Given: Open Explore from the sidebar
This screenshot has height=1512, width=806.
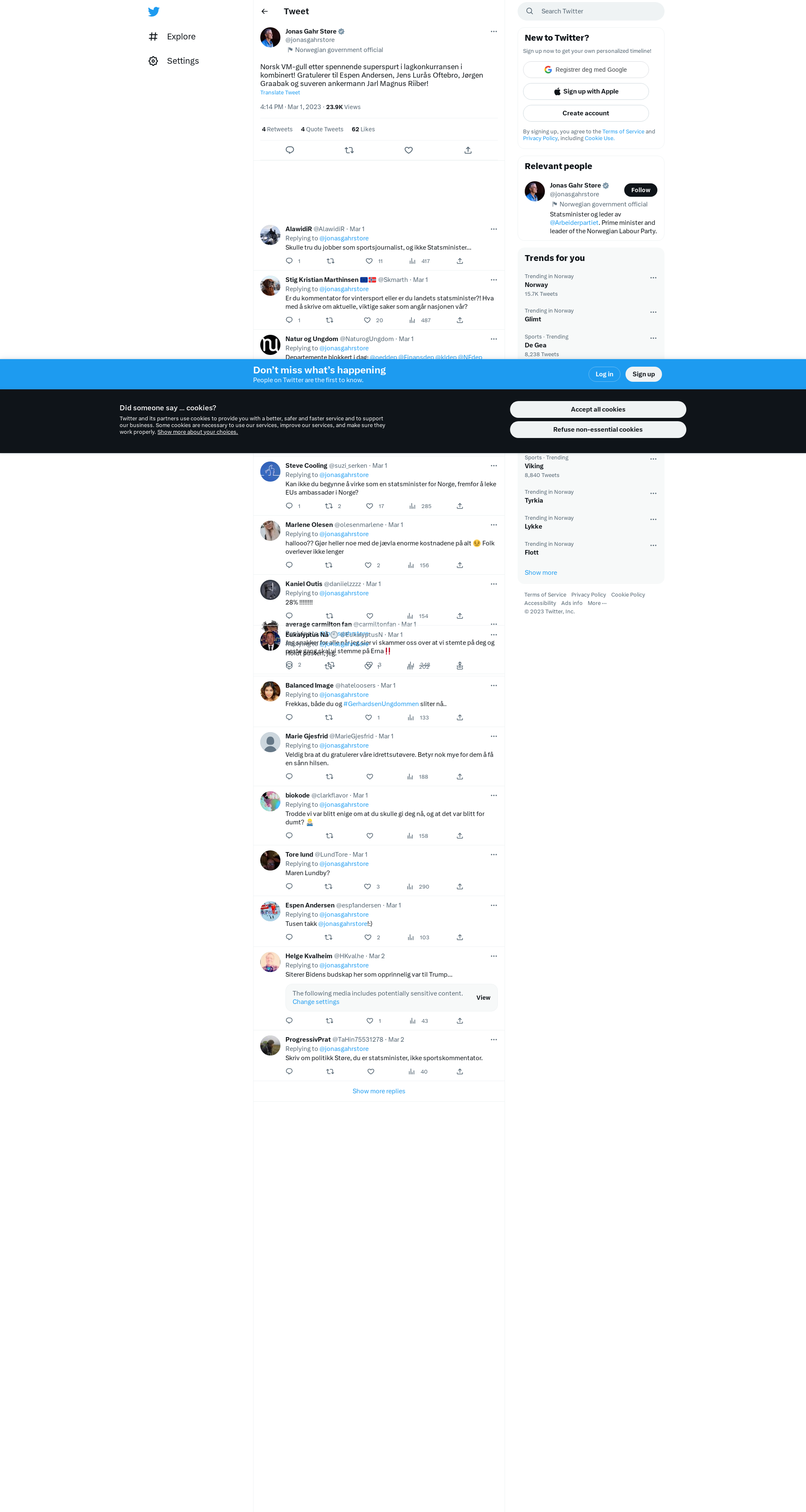Looking at the screenshot, I should pyautogui.click(x=172, y=36).
